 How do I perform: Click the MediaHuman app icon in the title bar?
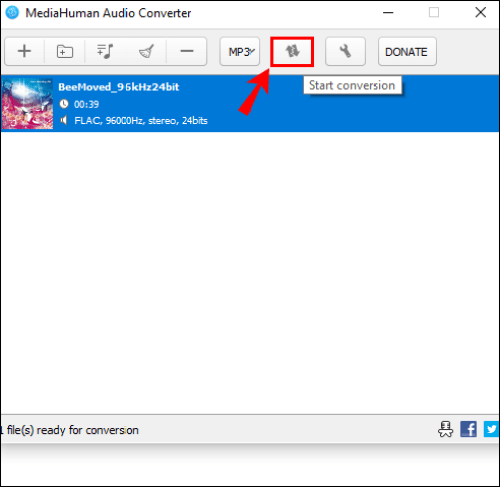12,13
